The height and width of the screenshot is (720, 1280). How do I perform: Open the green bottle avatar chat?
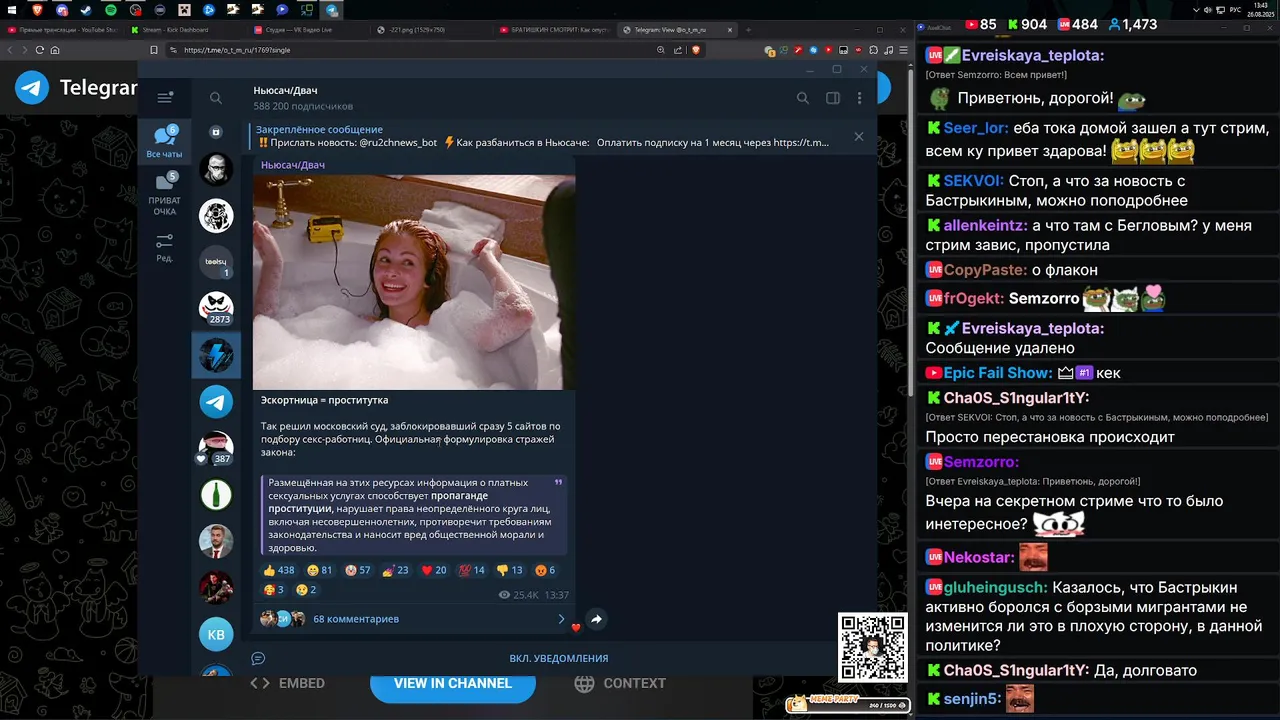click(216, 494)
